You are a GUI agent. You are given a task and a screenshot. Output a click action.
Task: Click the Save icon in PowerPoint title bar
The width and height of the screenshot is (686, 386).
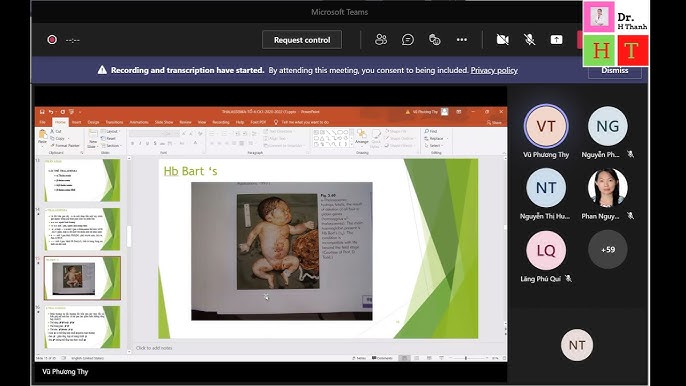click(x=42, y=112)
